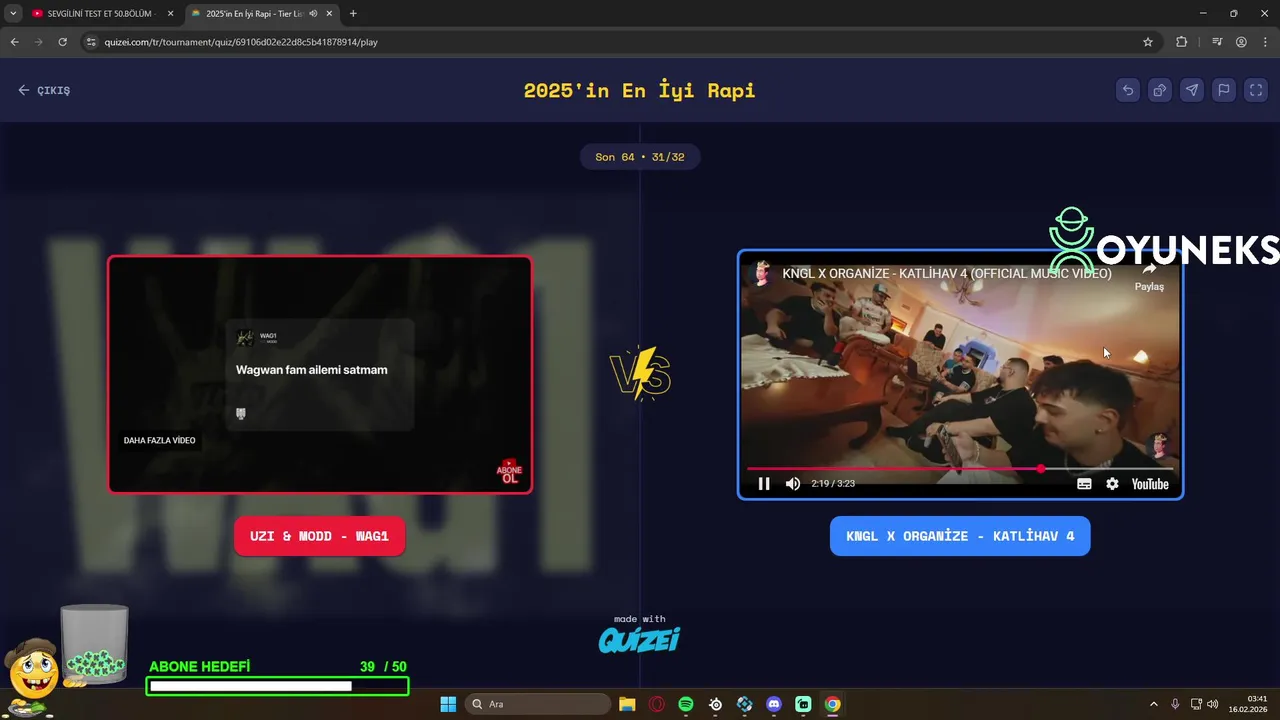The width and height of the screenshot is (1280, 720).
Task: Reload the page
Action: pos(62,42)
